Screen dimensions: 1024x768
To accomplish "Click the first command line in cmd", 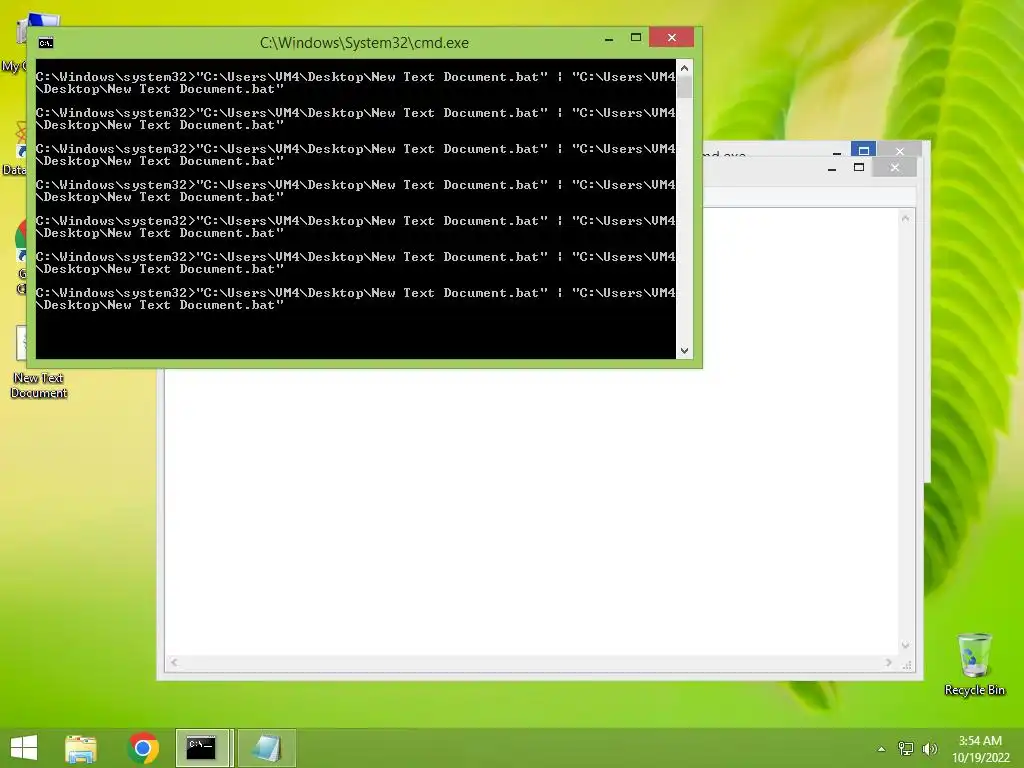I will tap(355, 83).
